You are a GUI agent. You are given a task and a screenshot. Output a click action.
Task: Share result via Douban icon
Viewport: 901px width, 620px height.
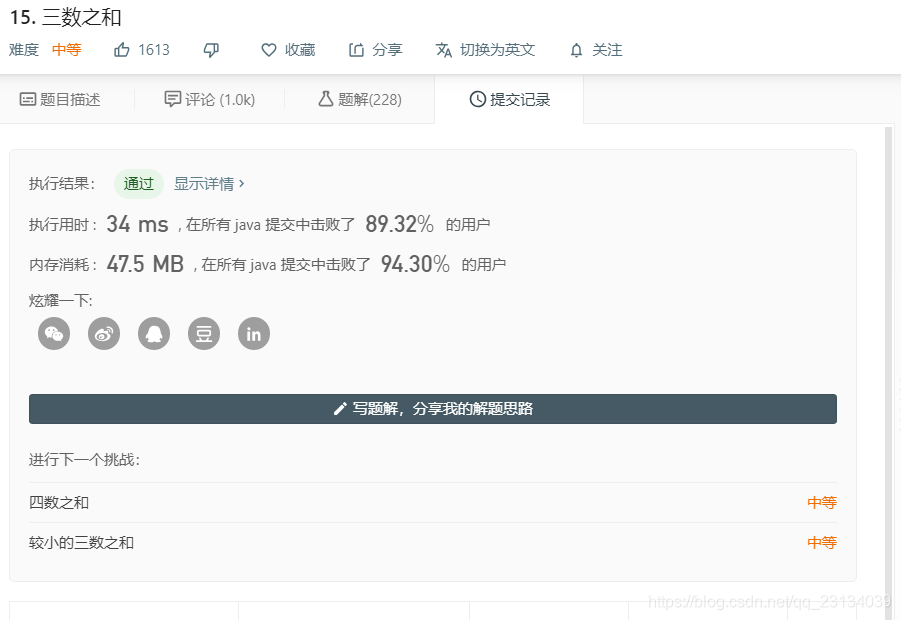click(x=204, y=333)
